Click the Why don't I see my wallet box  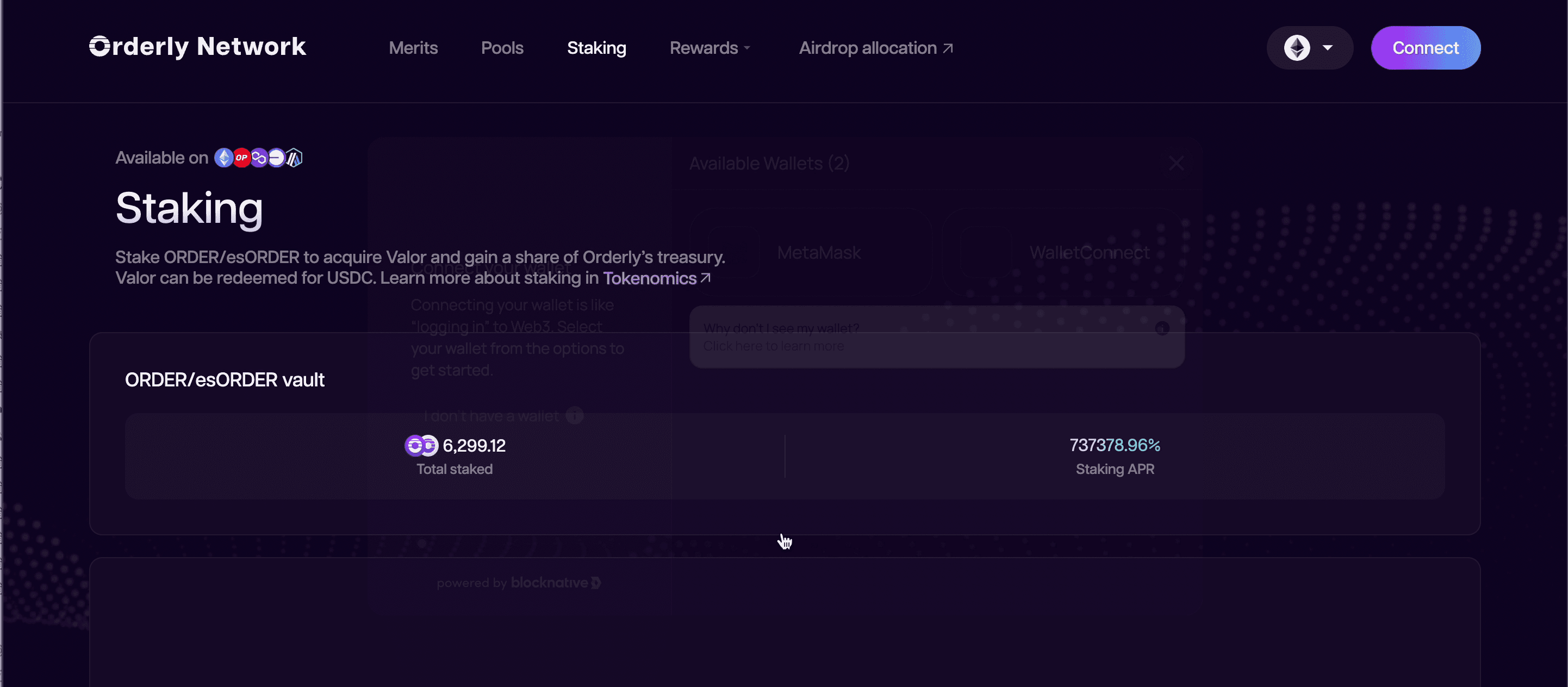pyautogui.click(x=937, y=336)
